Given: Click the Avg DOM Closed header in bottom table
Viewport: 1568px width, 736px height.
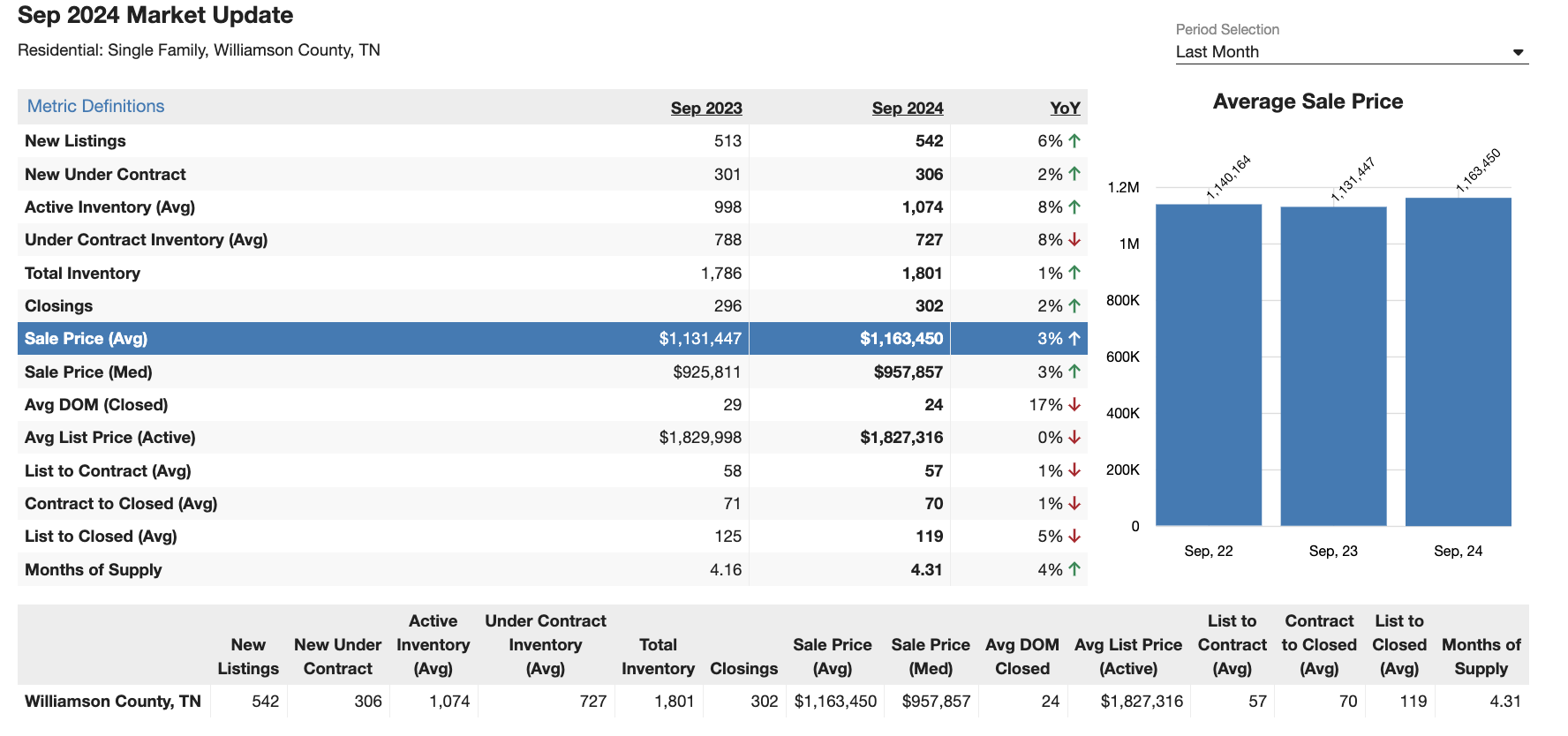Looking at the screenshot, I should (1022, 657).
